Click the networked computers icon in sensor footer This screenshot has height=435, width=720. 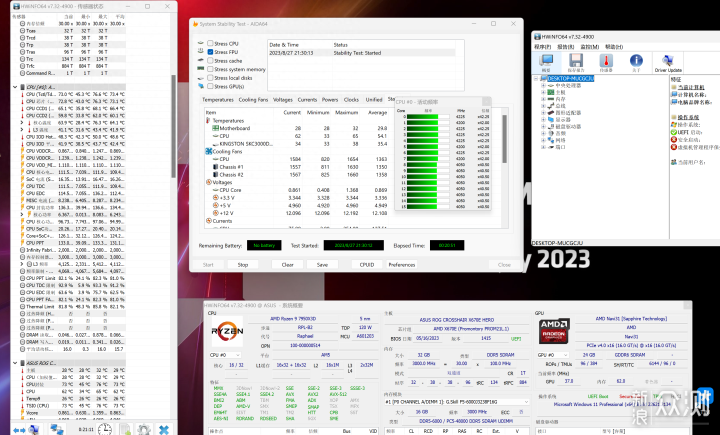57,429
